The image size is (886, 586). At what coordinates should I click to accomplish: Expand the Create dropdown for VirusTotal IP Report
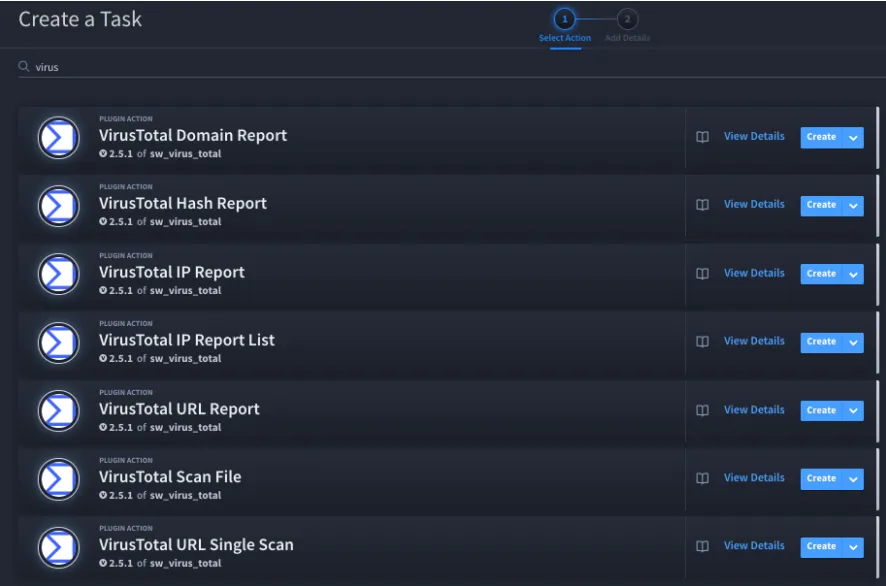853,274
